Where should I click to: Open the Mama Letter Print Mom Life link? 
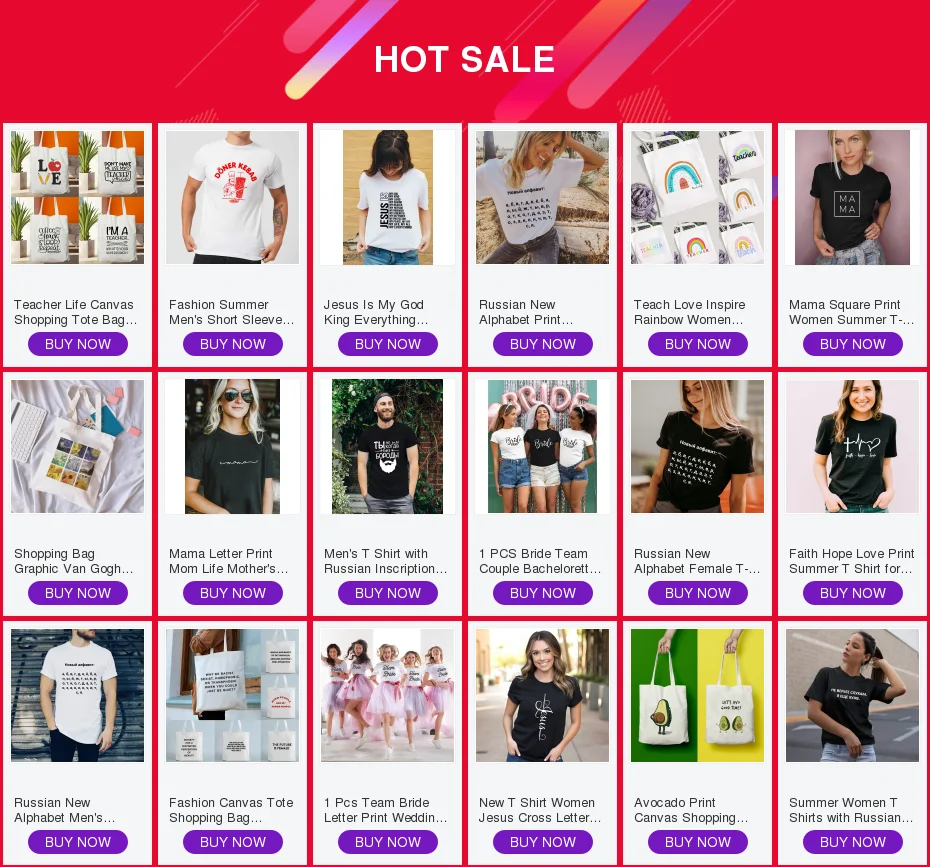[228, 561]
